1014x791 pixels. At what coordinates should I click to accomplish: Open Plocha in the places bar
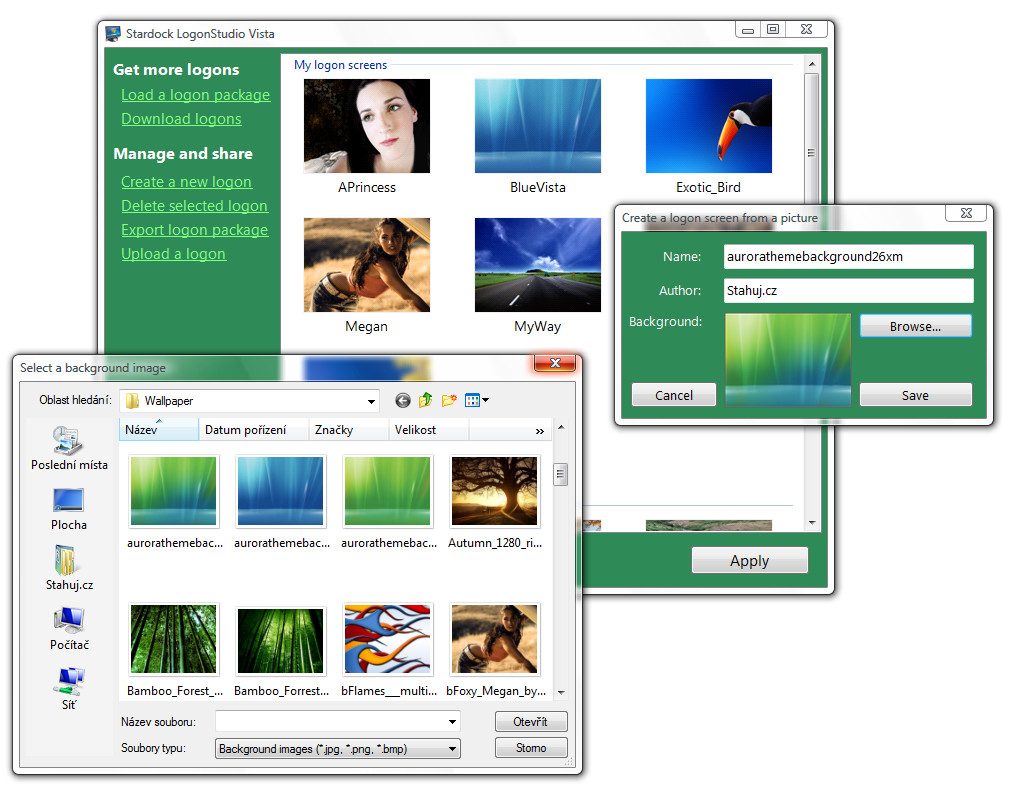(69, 509)
